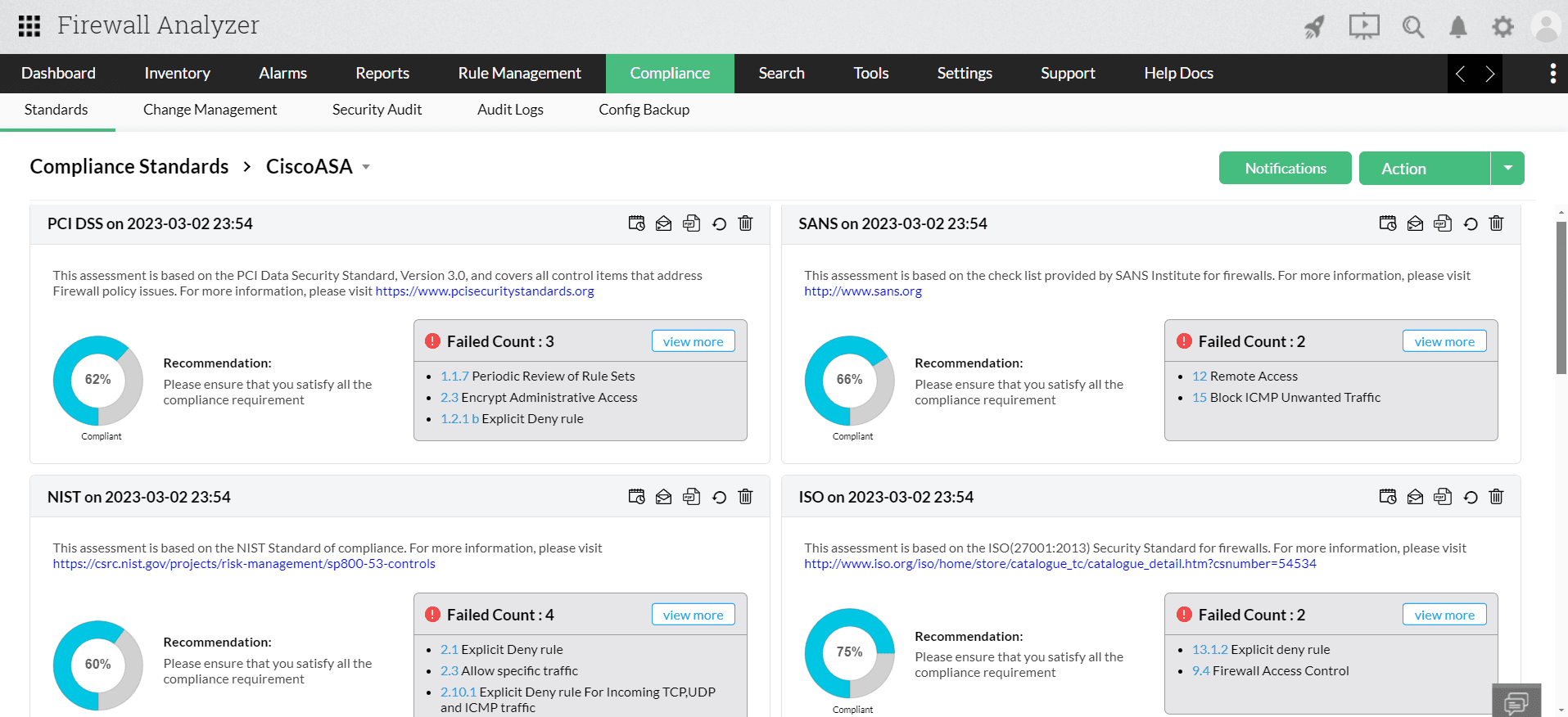This screenshot has height=717, width=1568.
Task: Delete the PCI DSS report
Action: tap(745, 223)
